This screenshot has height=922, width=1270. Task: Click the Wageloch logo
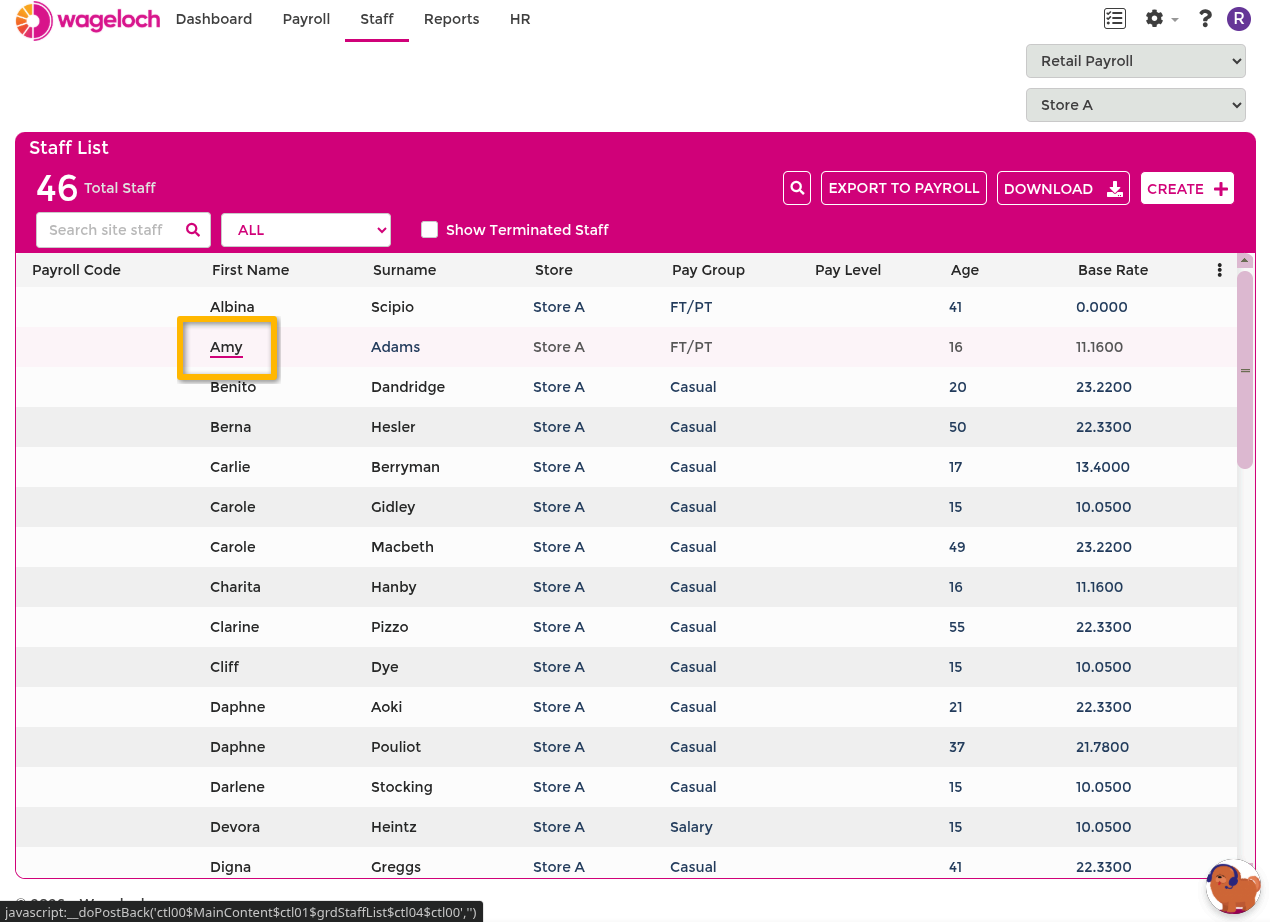point(87,20)
